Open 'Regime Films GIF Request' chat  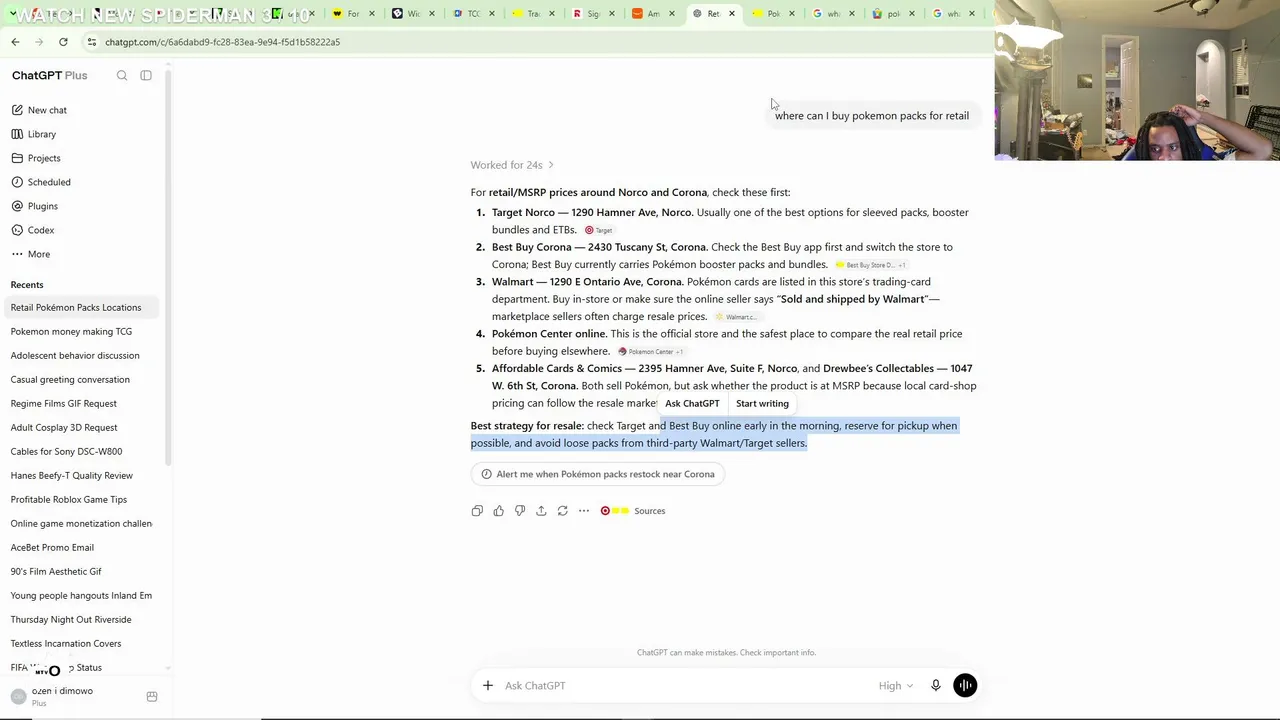pyautogui.click(x=80, y=404)
